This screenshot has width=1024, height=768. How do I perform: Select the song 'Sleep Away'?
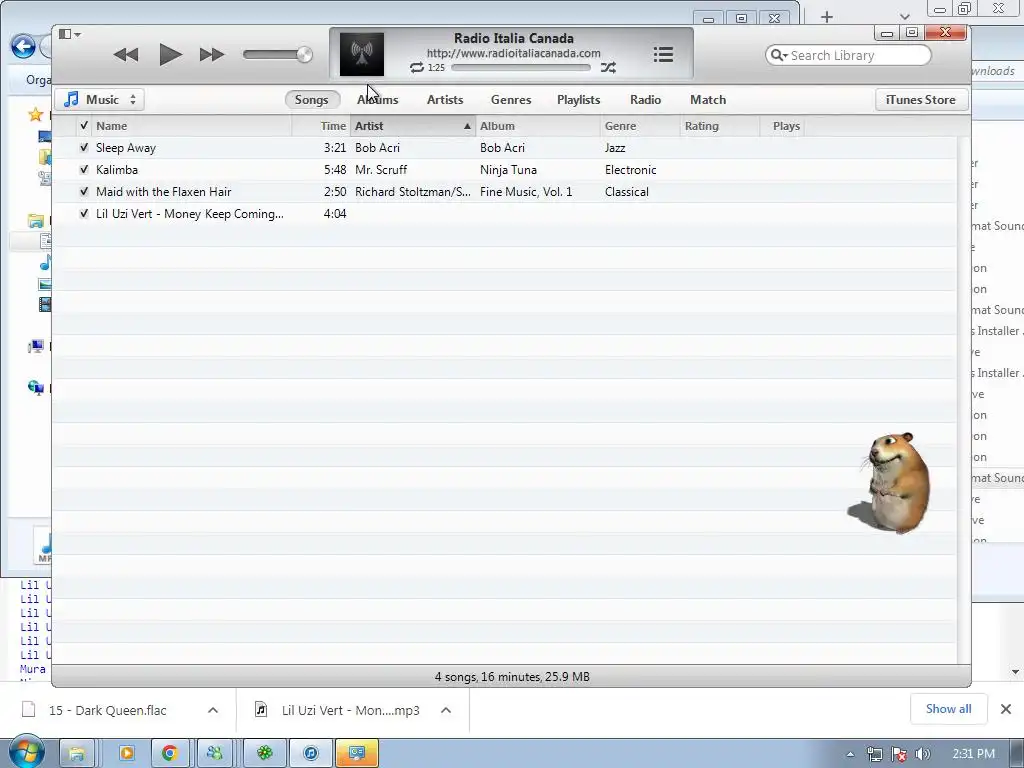126,148
